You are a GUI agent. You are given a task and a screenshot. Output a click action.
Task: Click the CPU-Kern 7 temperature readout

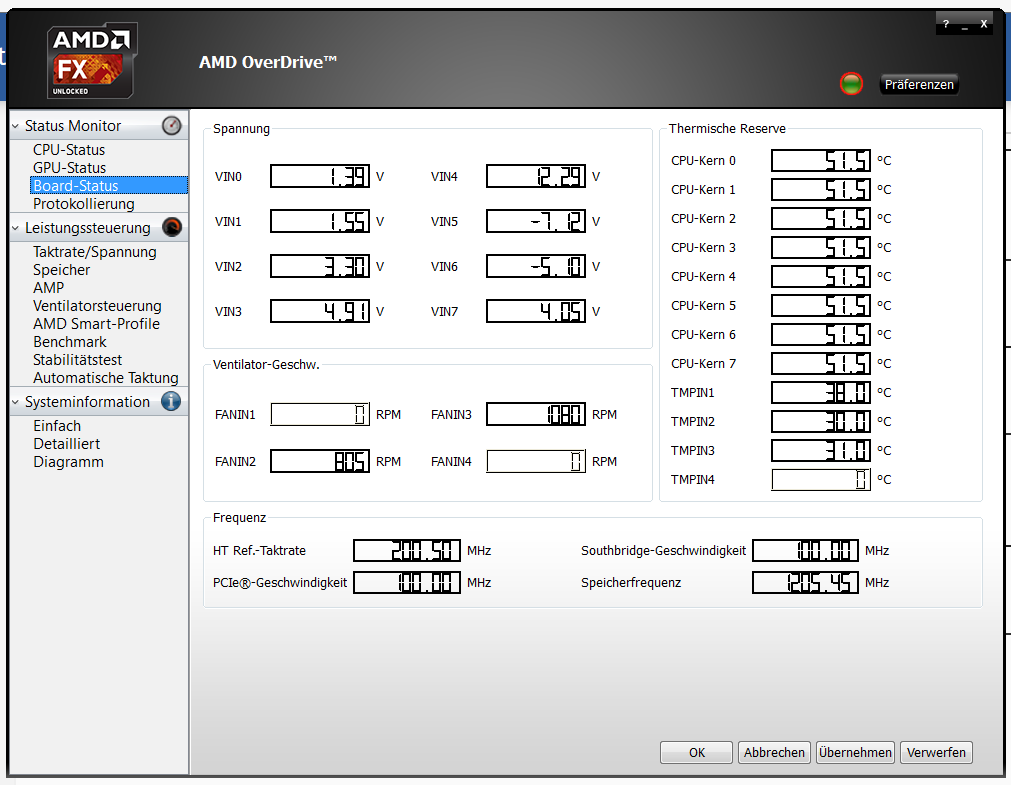[821, 364]
